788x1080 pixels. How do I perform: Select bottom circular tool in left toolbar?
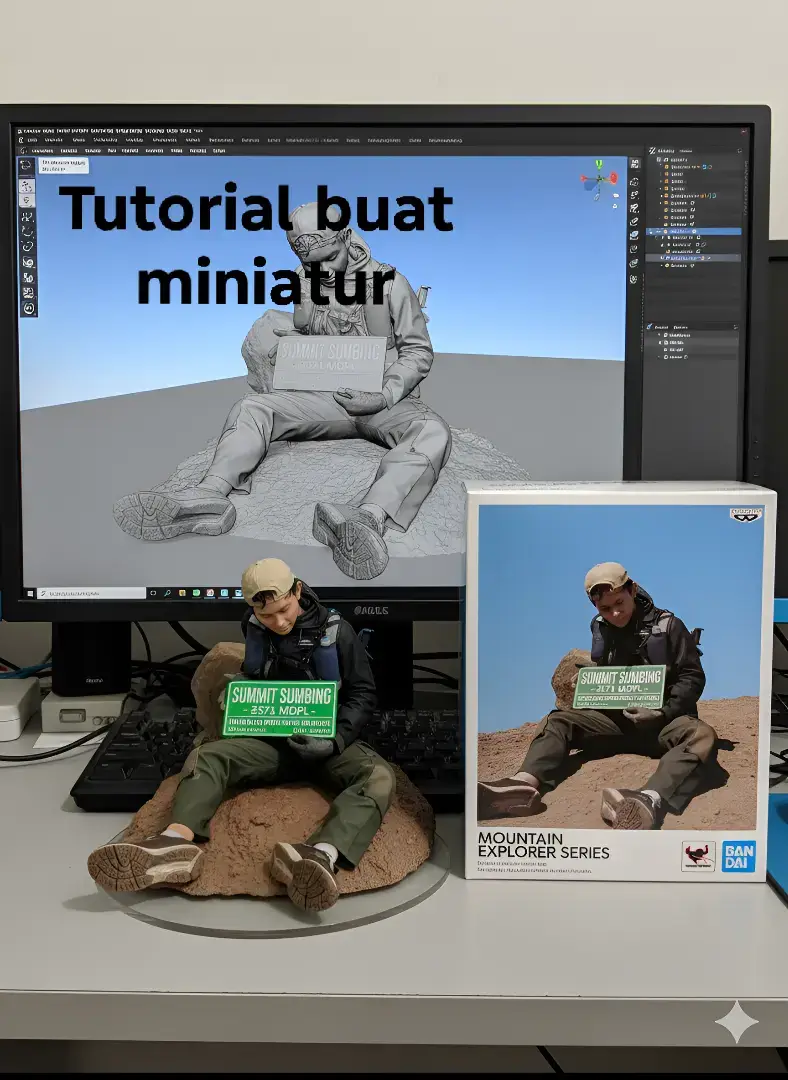coord(28,309)
